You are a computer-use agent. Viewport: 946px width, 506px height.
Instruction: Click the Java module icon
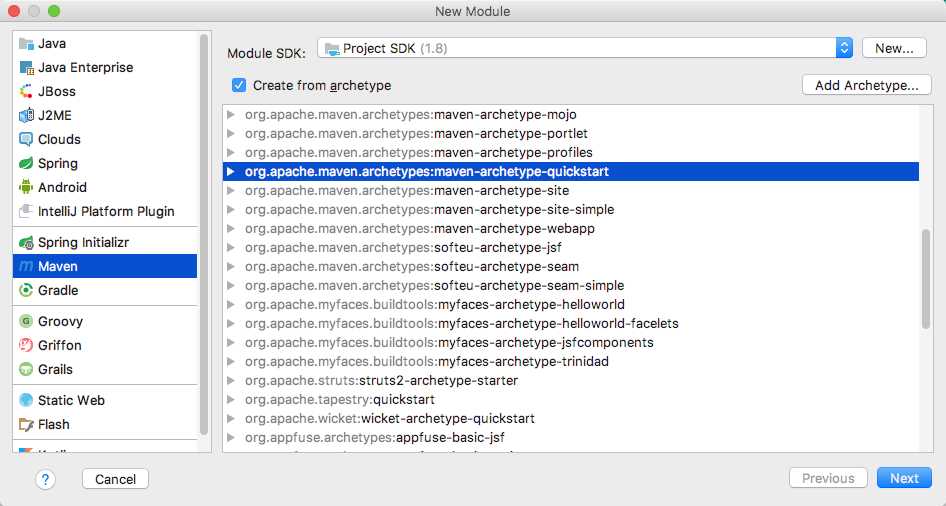click(x=26, y=43)
